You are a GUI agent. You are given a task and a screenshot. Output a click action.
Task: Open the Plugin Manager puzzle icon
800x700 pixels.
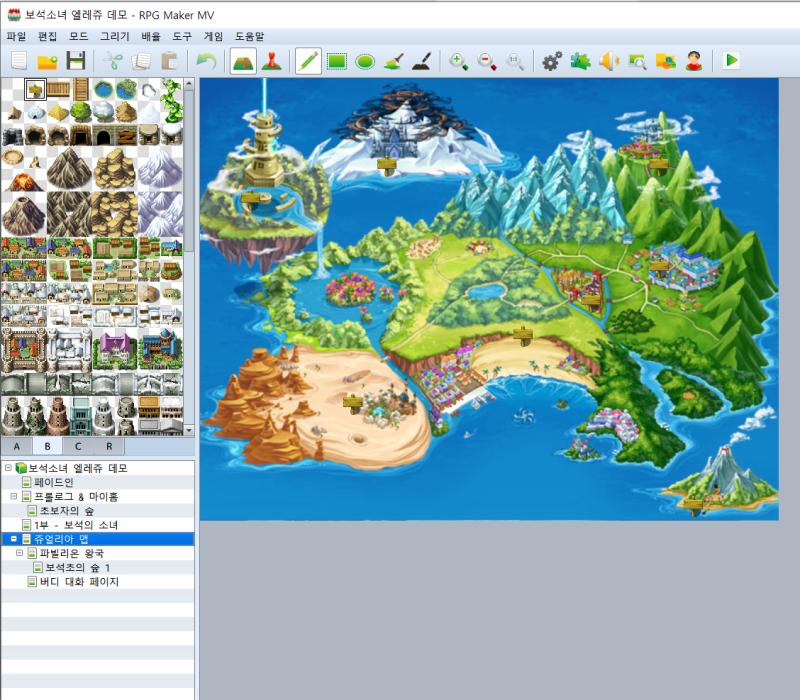(x=581, y=61)
